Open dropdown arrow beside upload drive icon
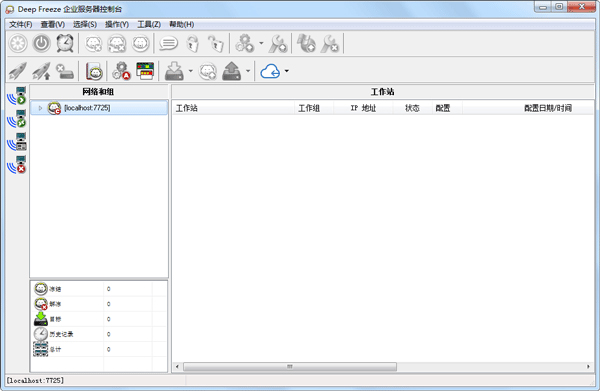The height and width of the screenshot is (391, 600). pos(248,71)
